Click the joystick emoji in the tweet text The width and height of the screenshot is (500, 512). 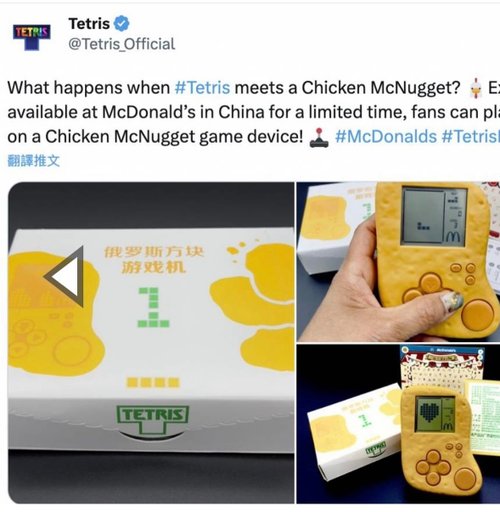pos(319,137)
